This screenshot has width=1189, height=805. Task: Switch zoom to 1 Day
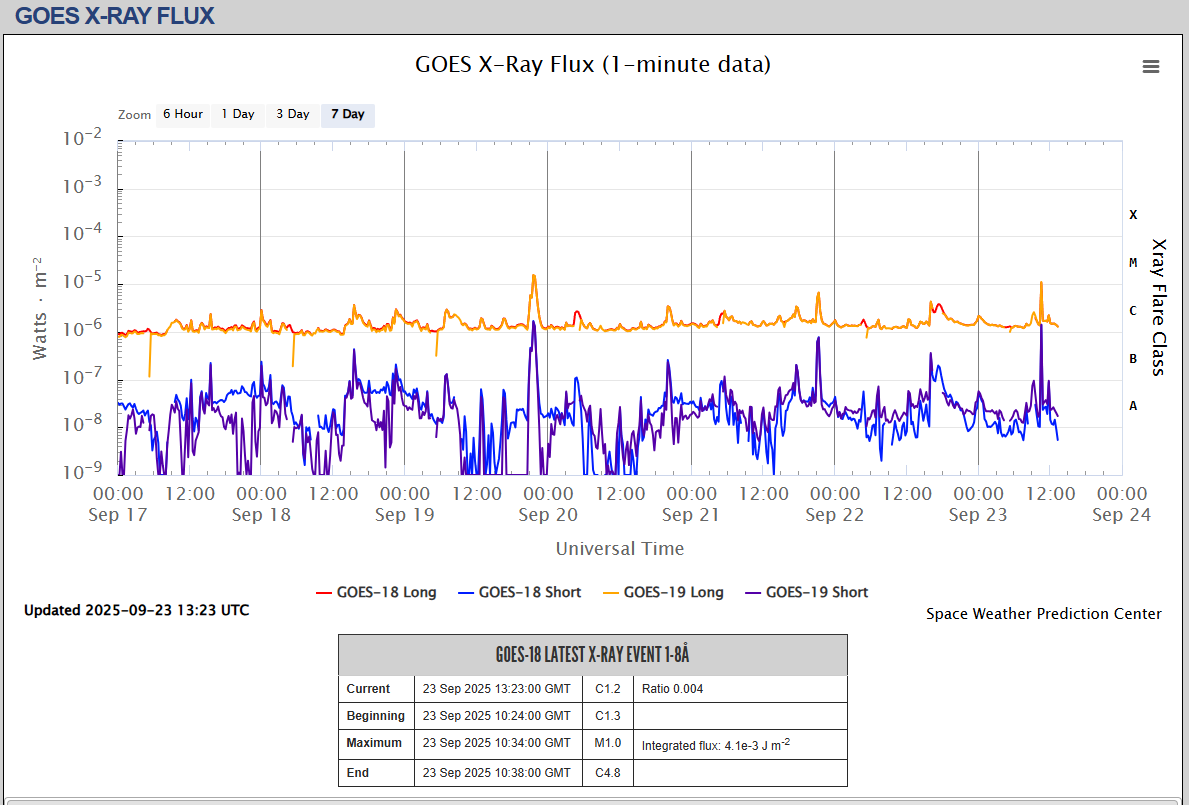click(238, 114)
